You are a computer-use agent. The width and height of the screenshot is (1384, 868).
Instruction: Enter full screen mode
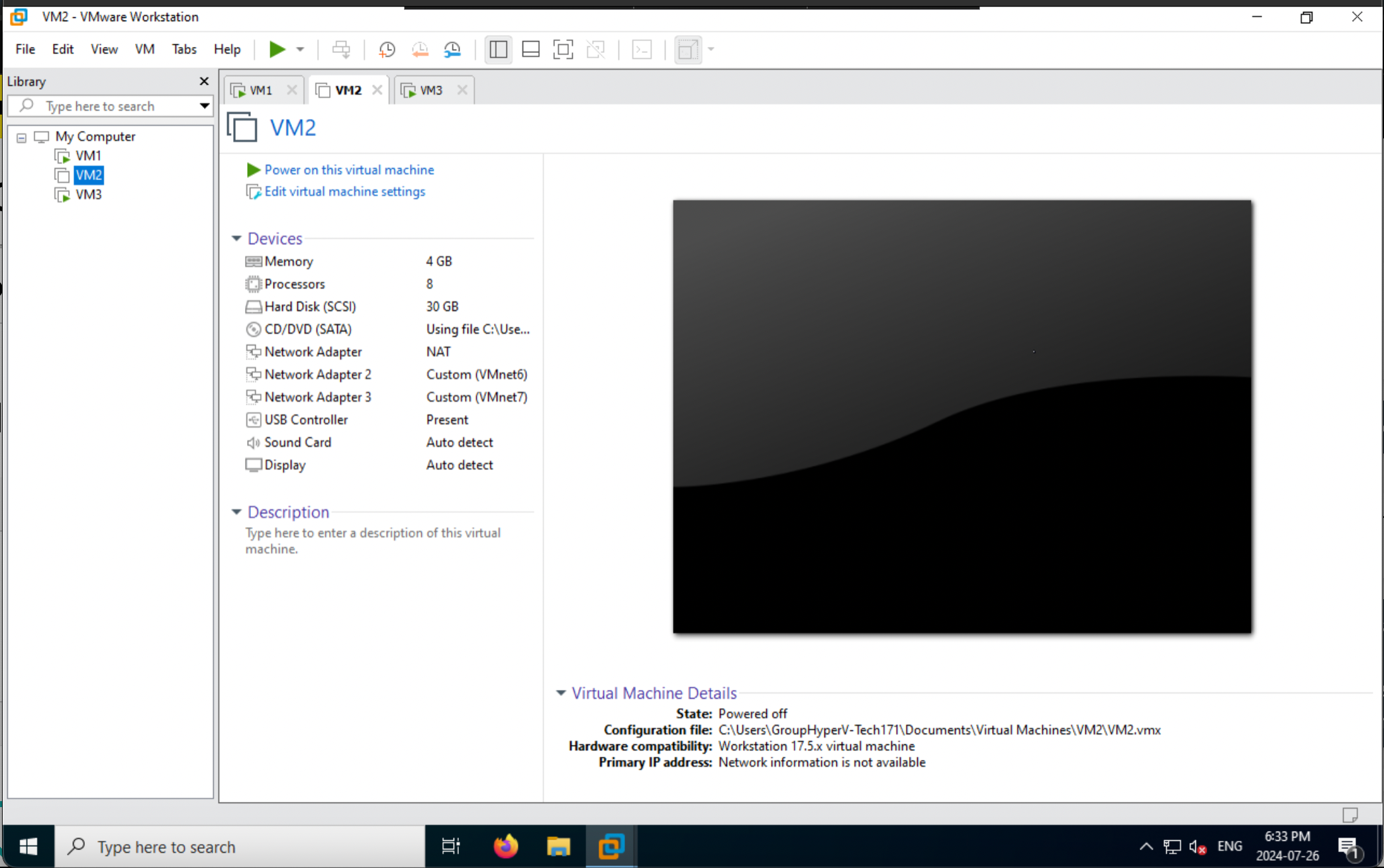pyautogui.click(x=563, y=49)
